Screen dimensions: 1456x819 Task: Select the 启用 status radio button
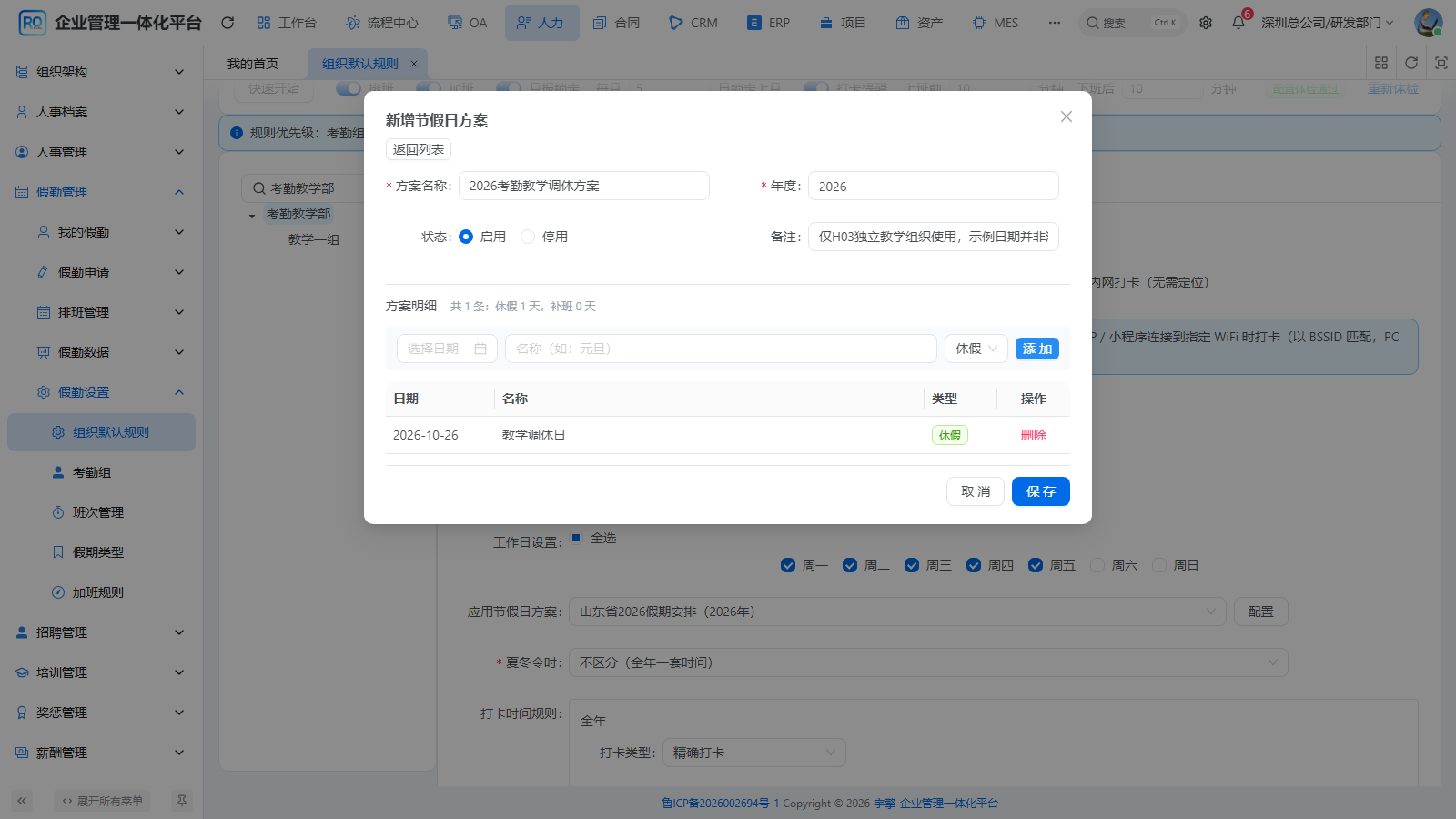(x=466, y=237)
